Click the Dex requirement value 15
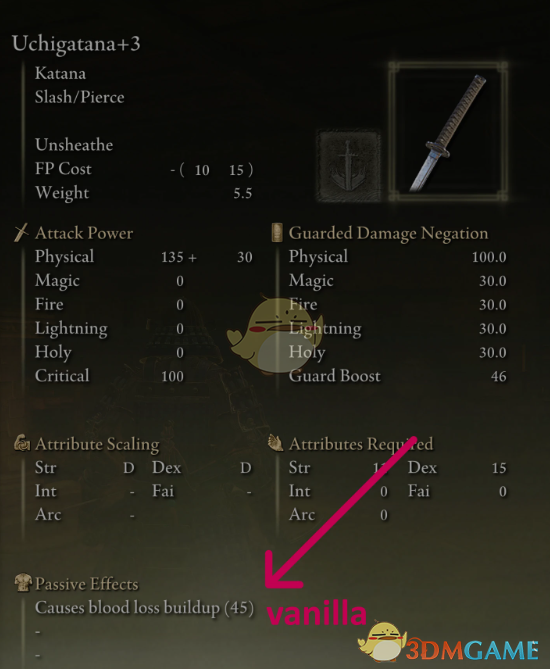Image resolution: width=550 pixels, height=669 pixels. tap(499, 468)
